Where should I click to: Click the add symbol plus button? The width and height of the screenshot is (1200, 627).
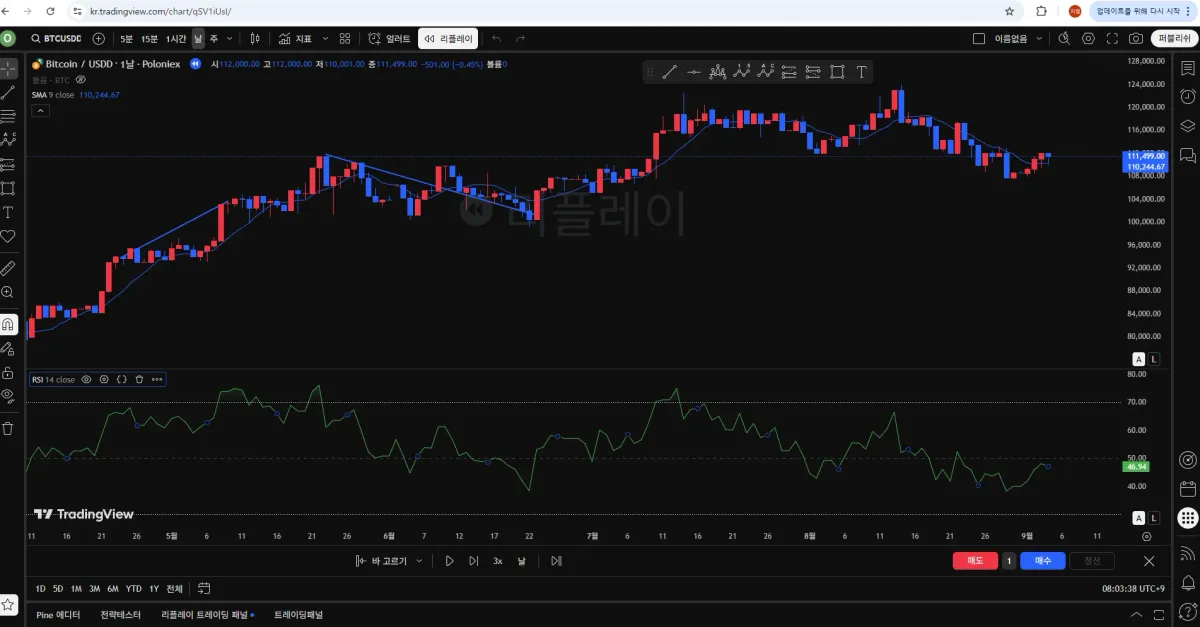[x=98, y=39]
